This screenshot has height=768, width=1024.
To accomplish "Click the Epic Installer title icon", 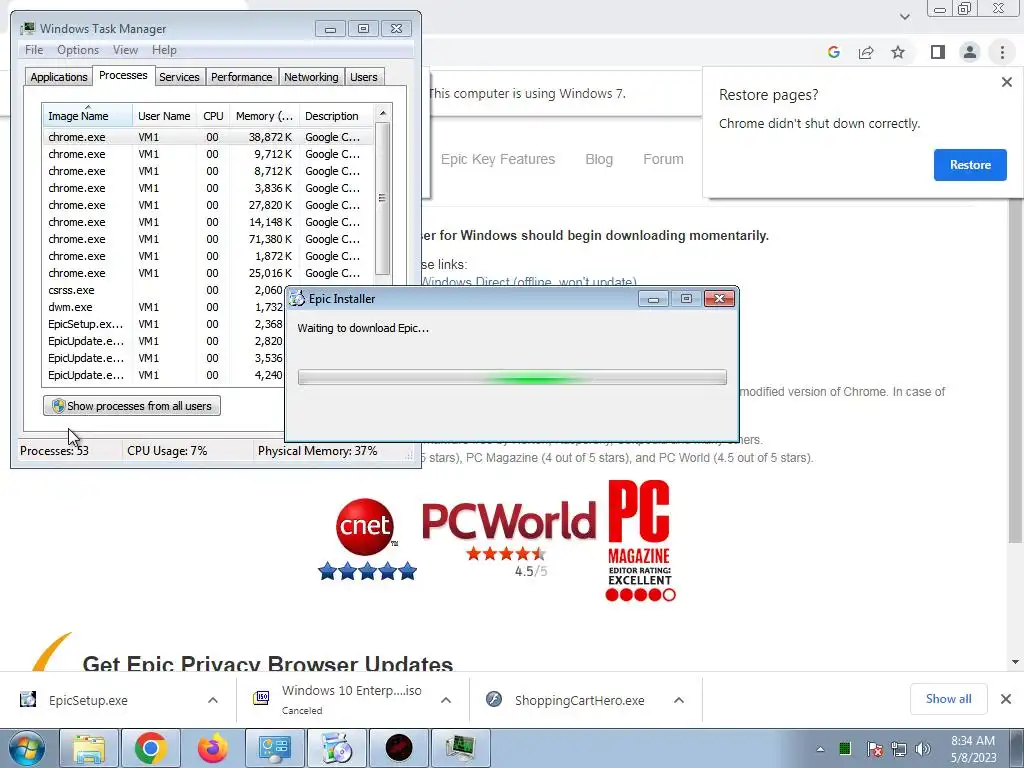I will pos(297,298).
